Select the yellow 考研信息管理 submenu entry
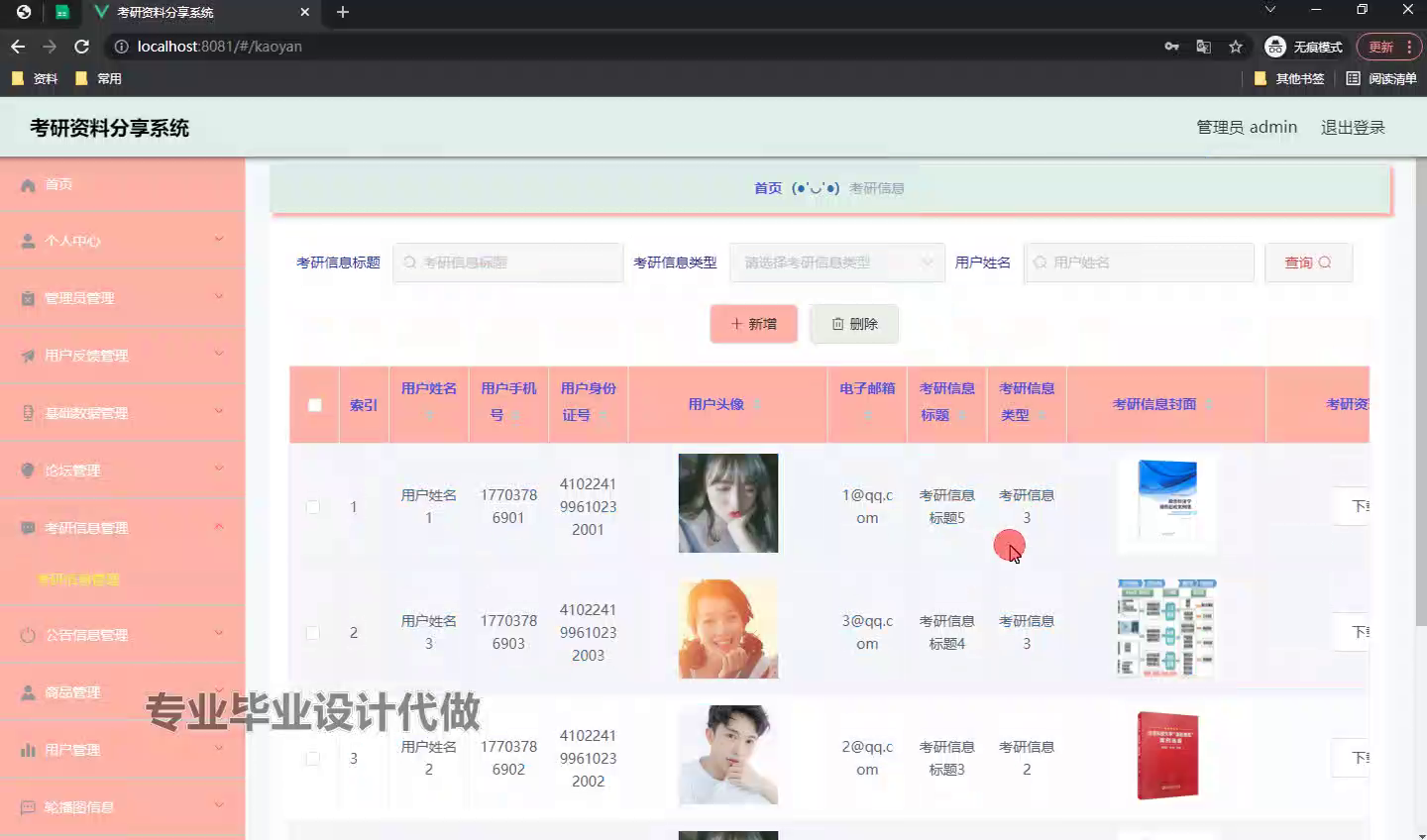This screenshot has width=1427, height=840. 78,579
